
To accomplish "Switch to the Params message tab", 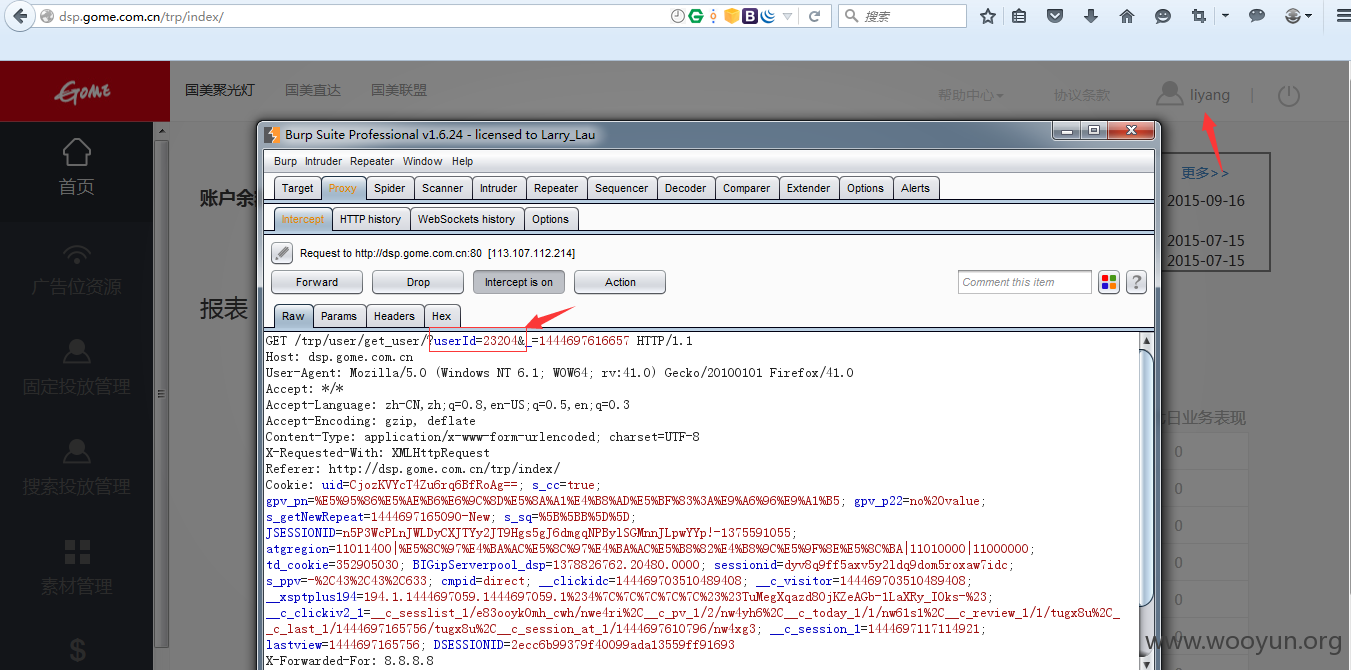I will coord(339,316).
